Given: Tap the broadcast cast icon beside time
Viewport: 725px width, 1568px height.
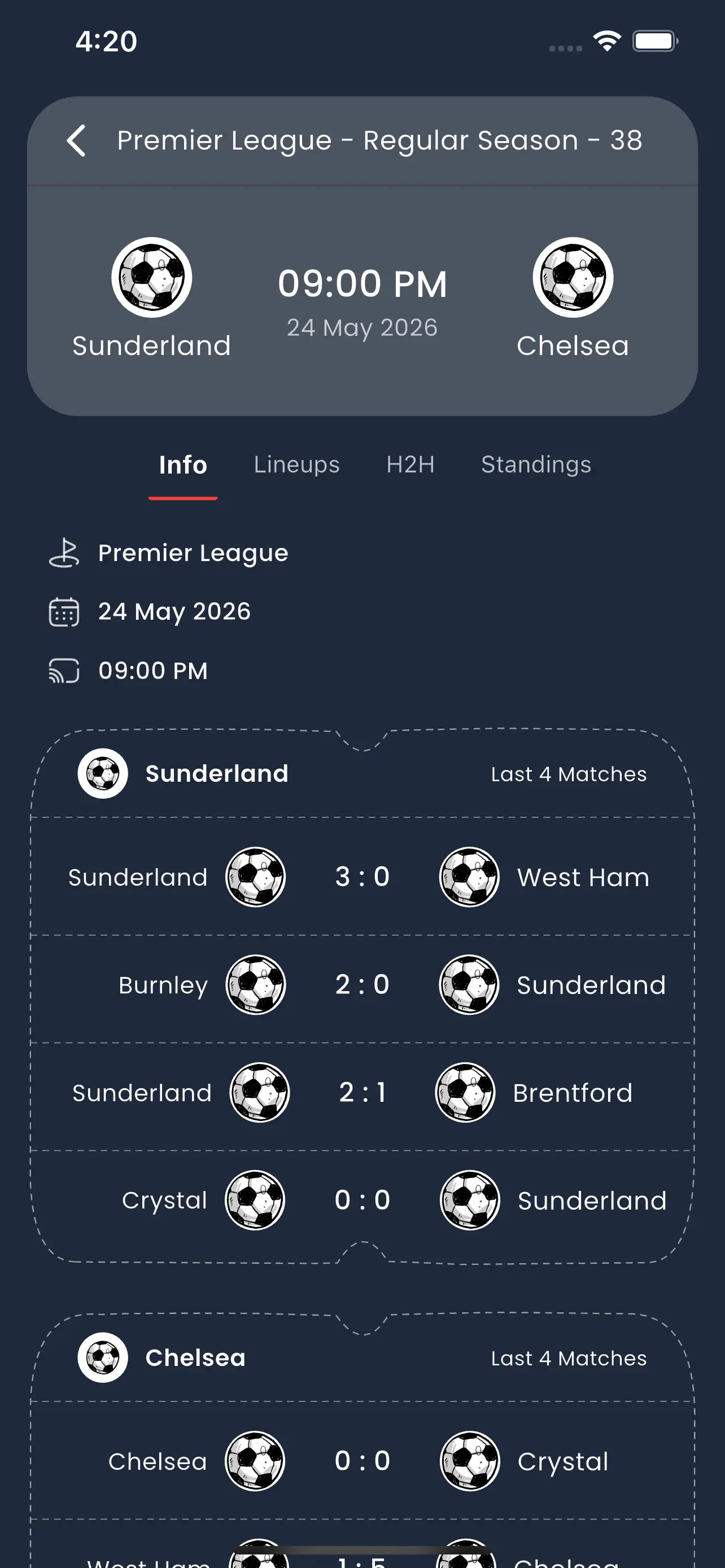Looking at the screenshot, I should click(64, 671).
